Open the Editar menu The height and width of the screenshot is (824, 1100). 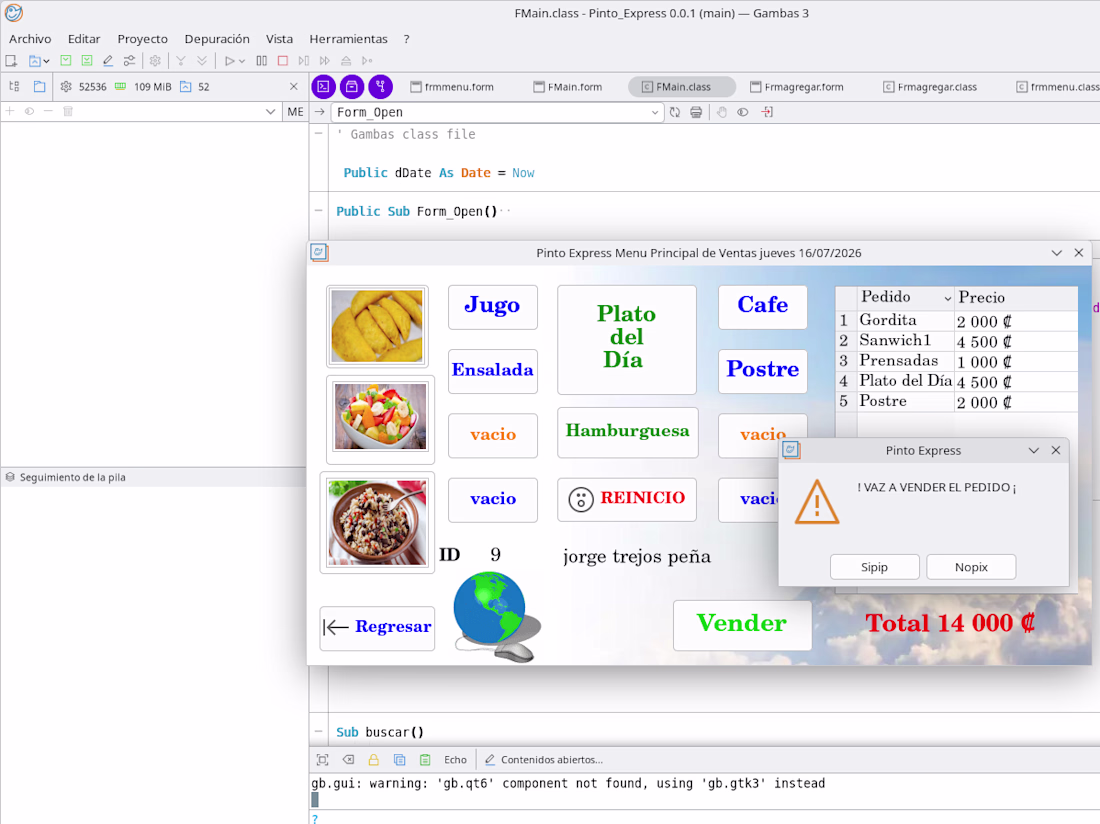point(84,39)
